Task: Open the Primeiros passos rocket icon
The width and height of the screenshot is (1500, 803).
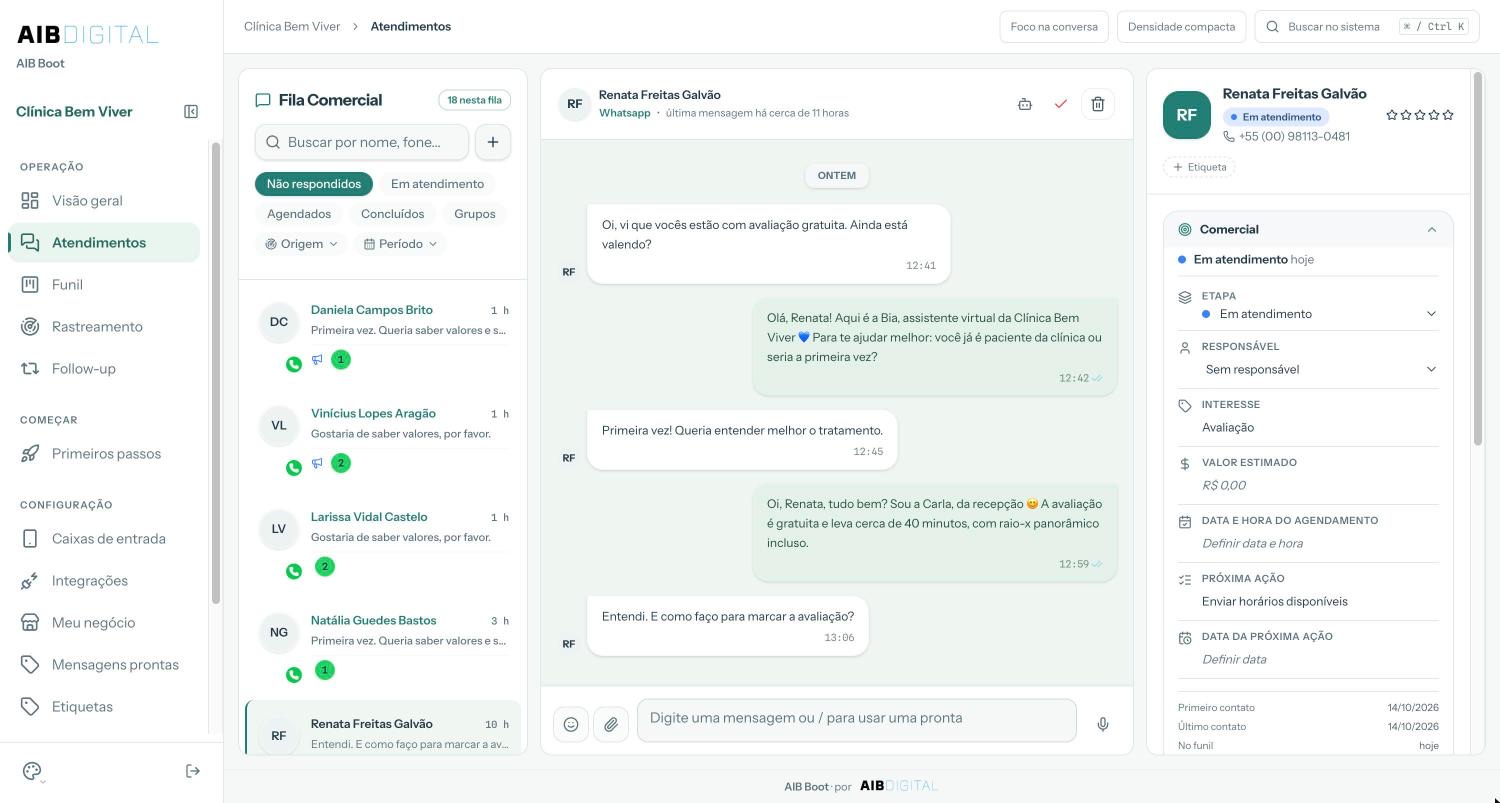Action: (x=30, y=454)
